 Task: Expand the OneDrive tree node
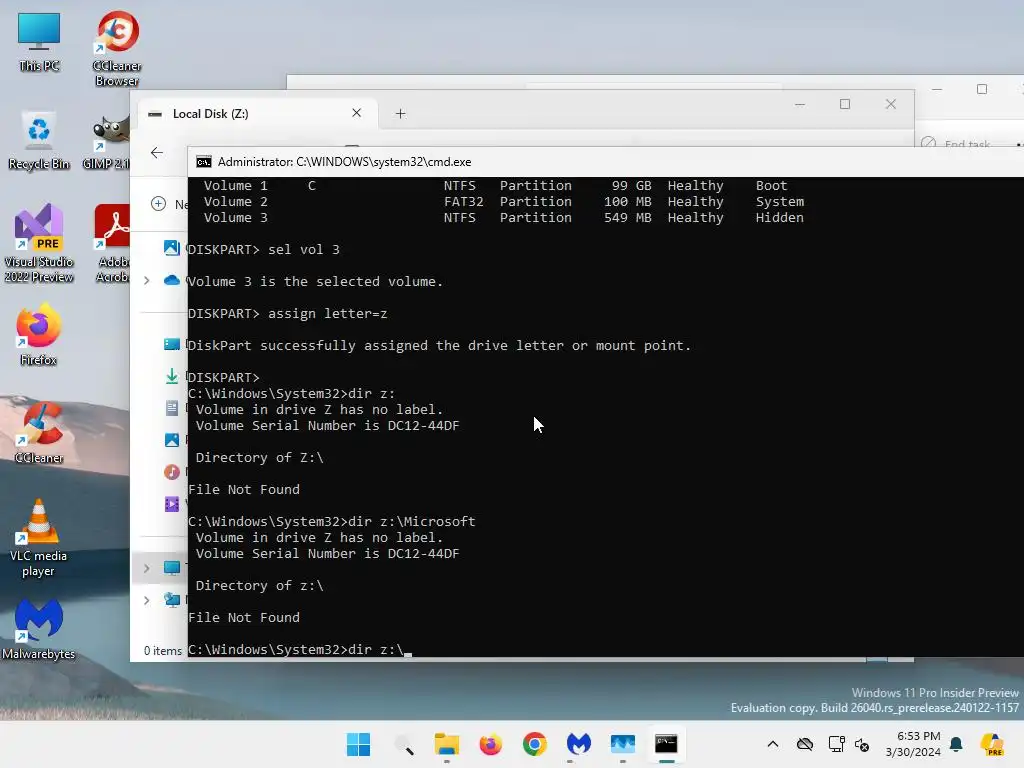click(x=147, y=280)
